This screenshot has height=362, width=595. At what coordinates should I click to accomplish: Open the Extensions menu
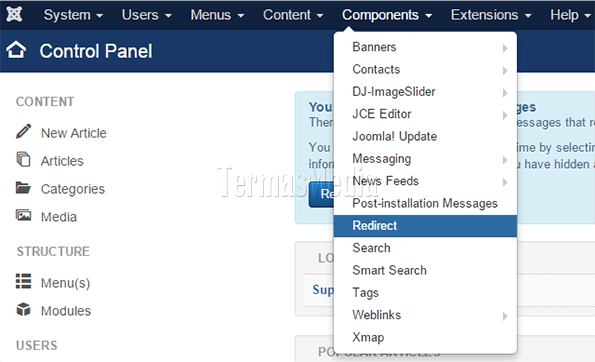pos(491,15)
